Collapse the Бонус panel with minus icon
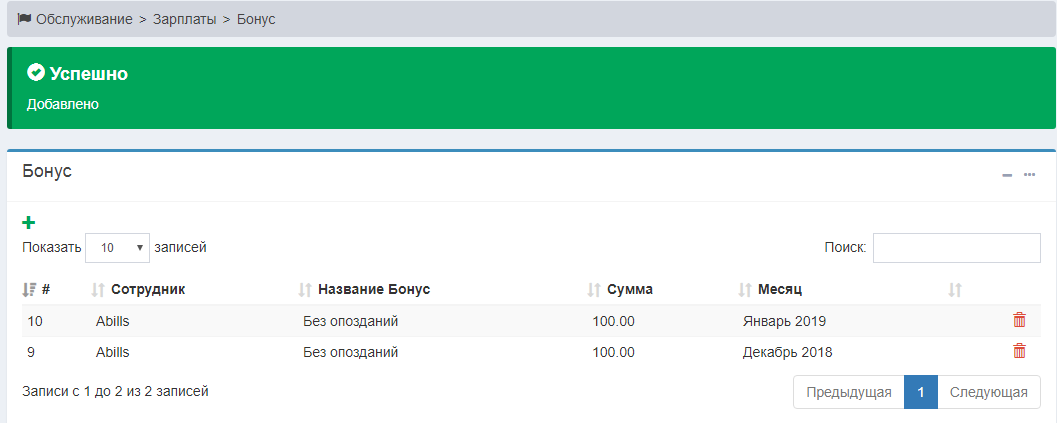Viewport: 1057px width, 423px height. point(1007,175)
